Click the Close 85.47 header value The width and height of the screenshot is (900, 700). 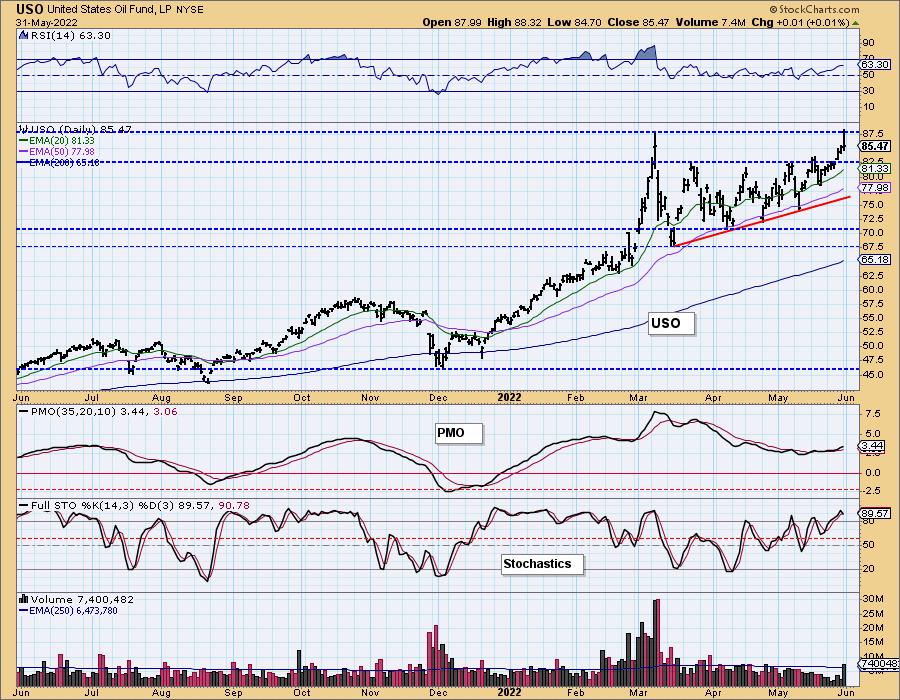coord(639,22)
